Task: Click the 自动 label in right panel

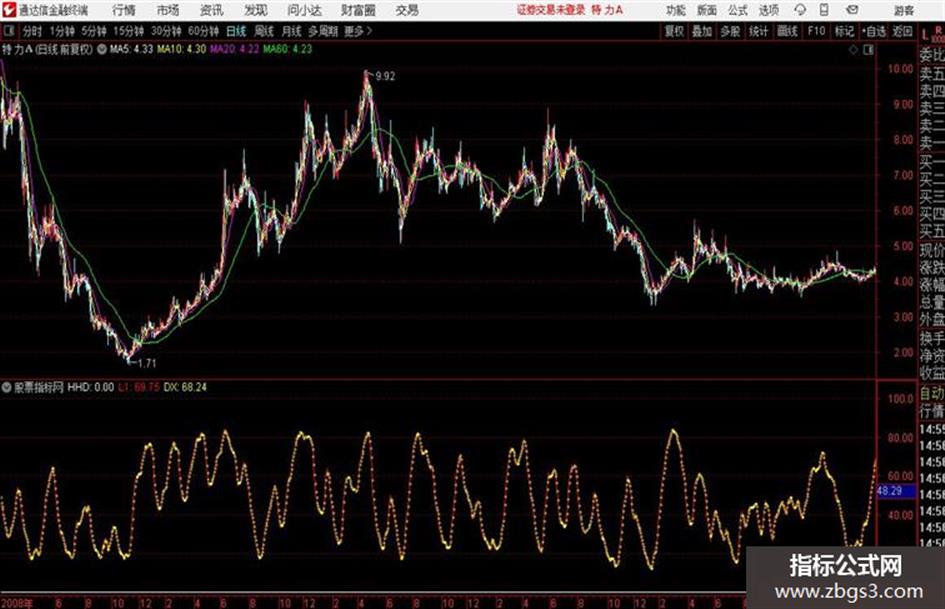Action: [x=932, y=394]
